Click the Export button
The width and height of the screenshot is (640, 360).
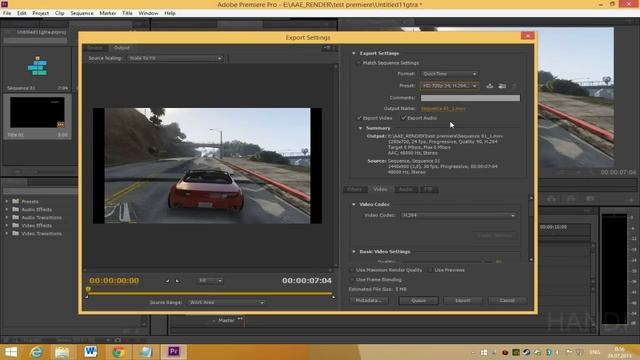coord(462,301)
